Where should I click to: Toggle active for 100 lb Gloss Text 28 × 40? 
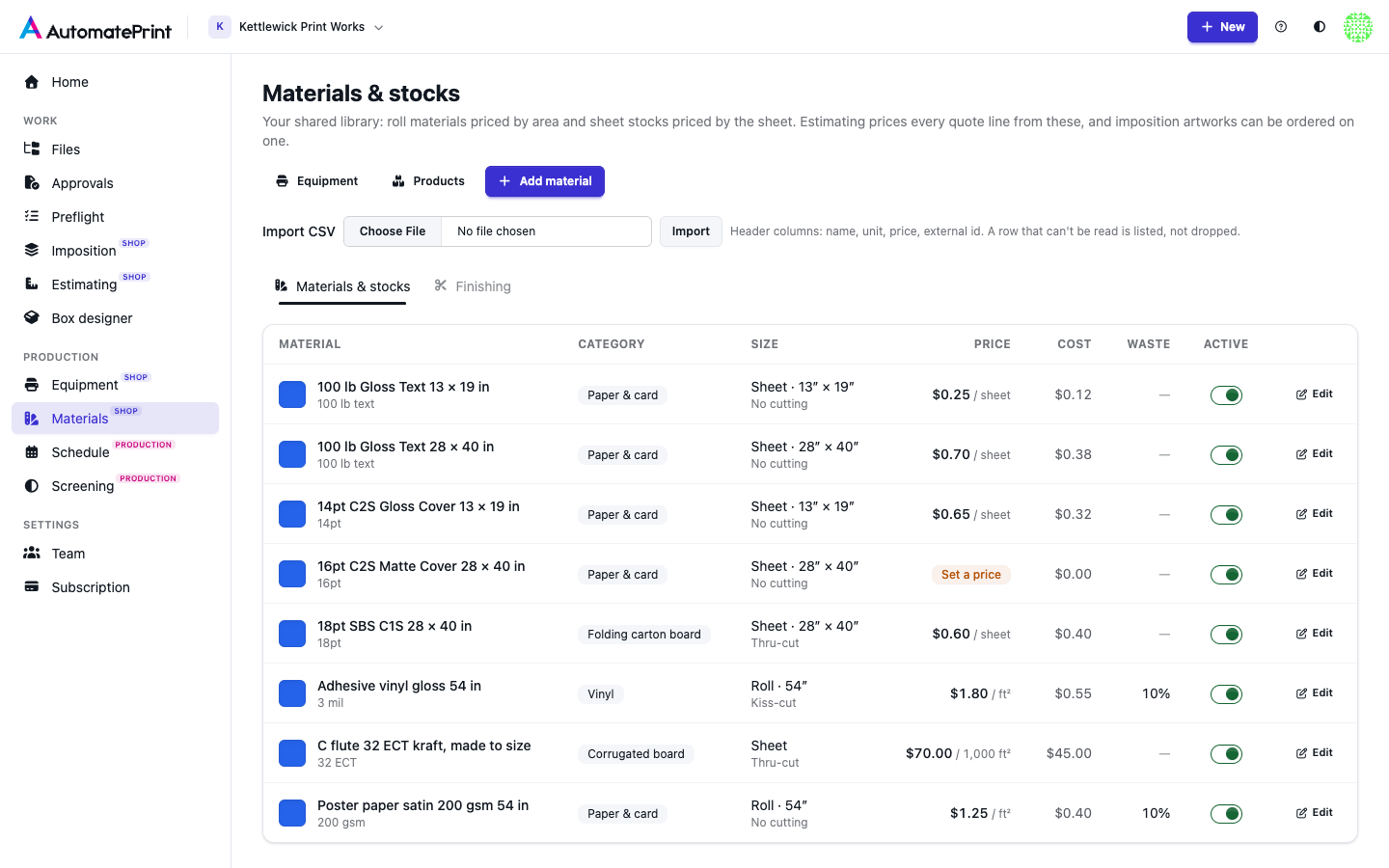[1226, 455]
